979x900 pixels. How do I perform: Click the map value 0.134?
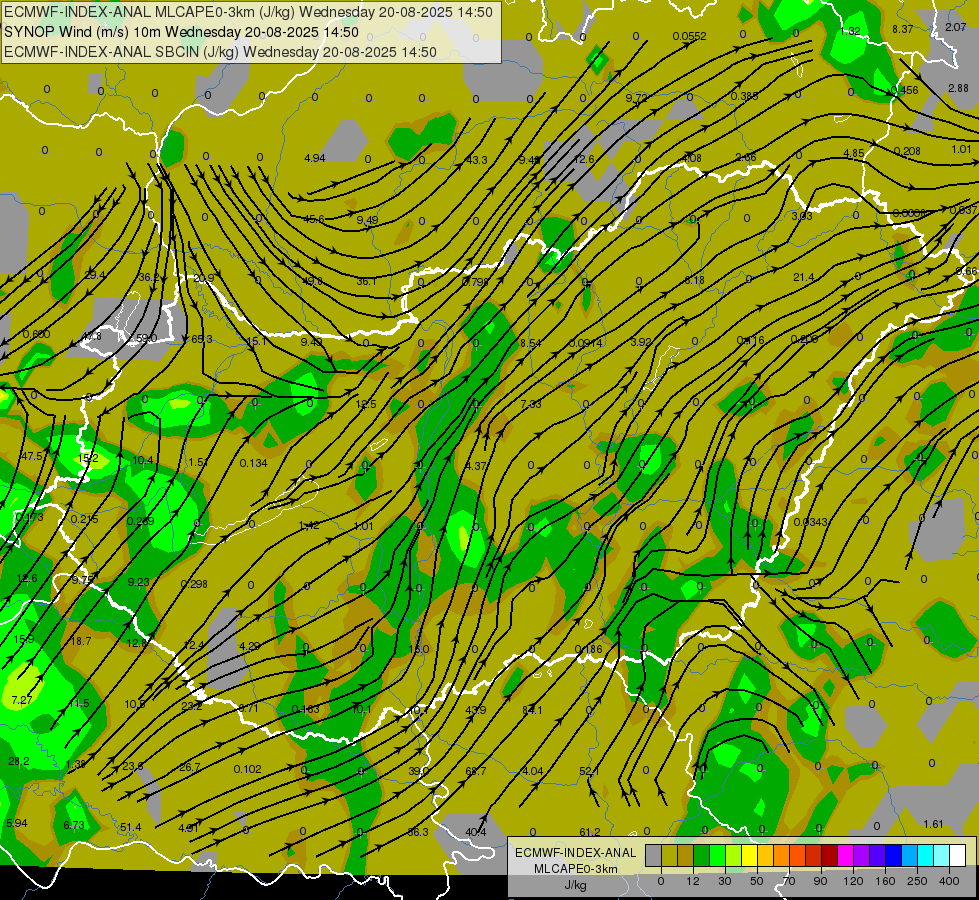pyautogui.click(x=253, y=463)
